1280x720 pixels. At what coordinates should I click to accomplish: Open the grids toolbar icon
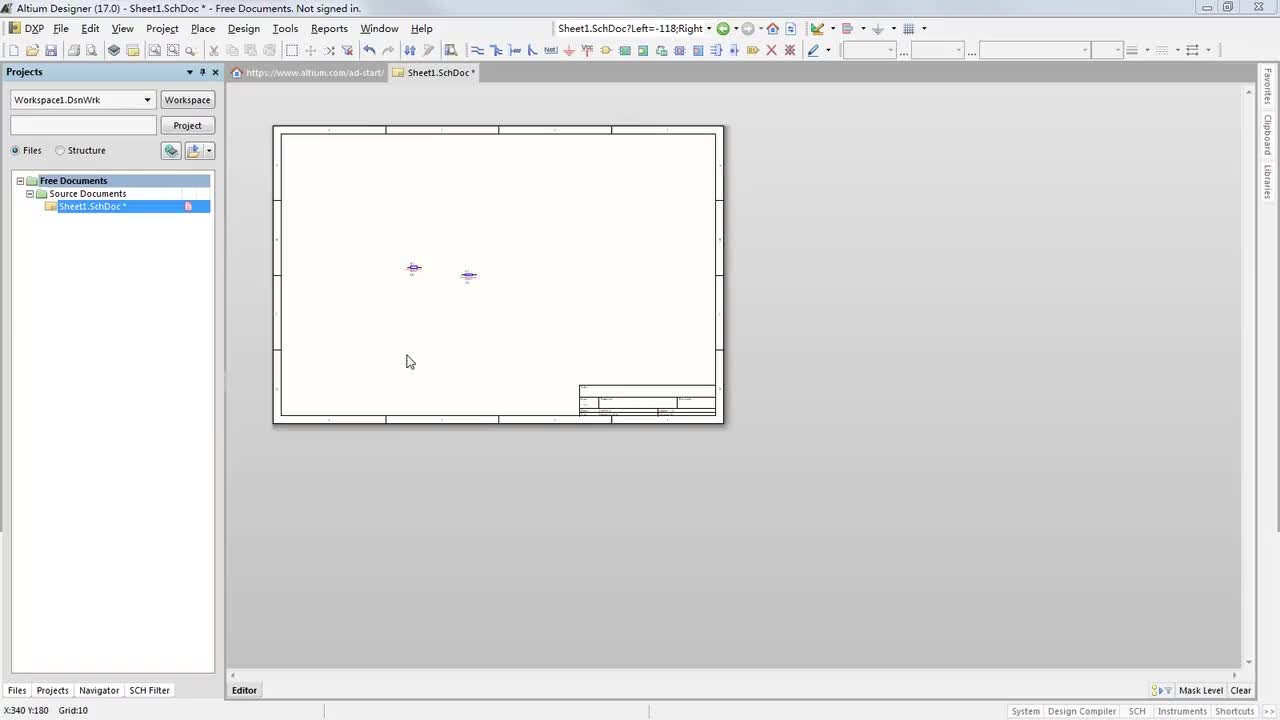pyautogui.click(x=909, y=28)
